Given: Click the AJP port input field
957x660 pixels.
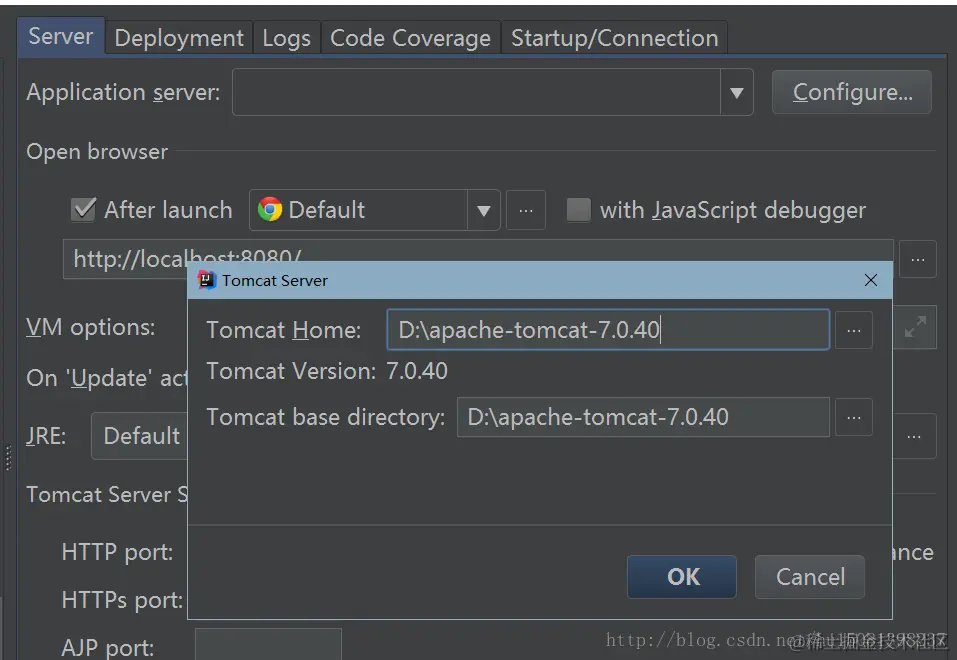Looking at the screenshot, I should 268,644.
